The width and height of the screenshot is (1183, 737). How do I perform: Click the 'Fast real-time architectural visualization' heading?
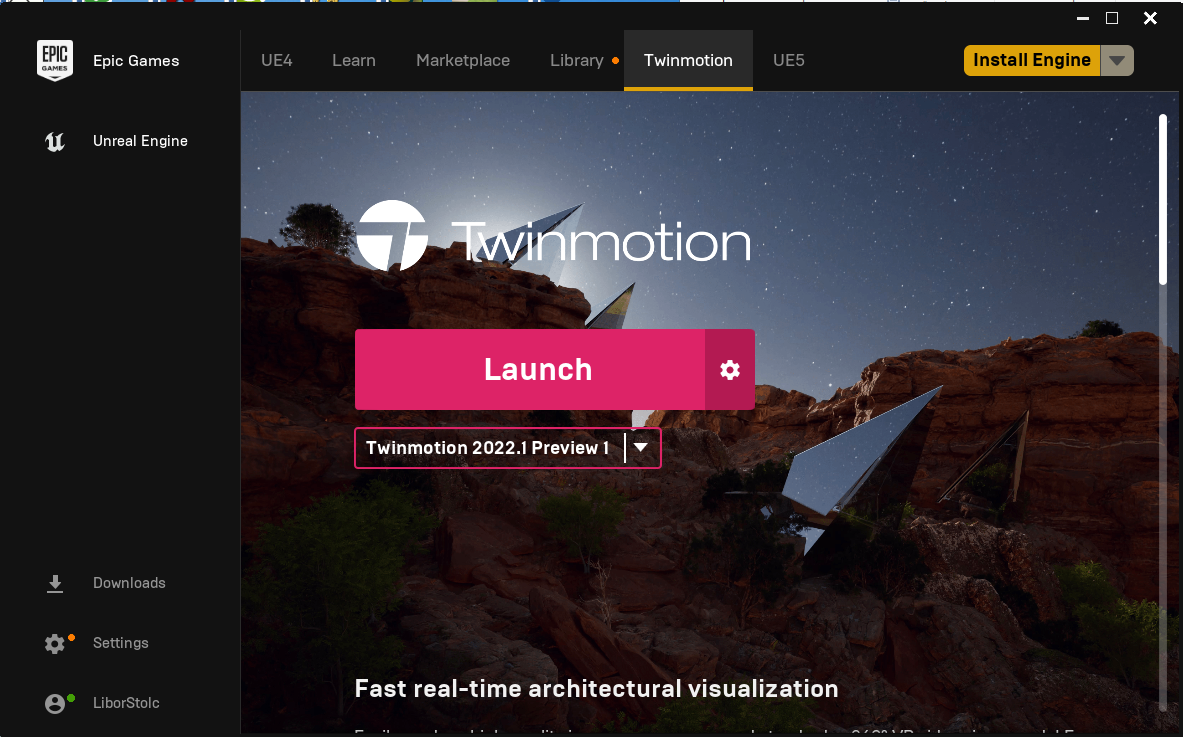[597, 689]
